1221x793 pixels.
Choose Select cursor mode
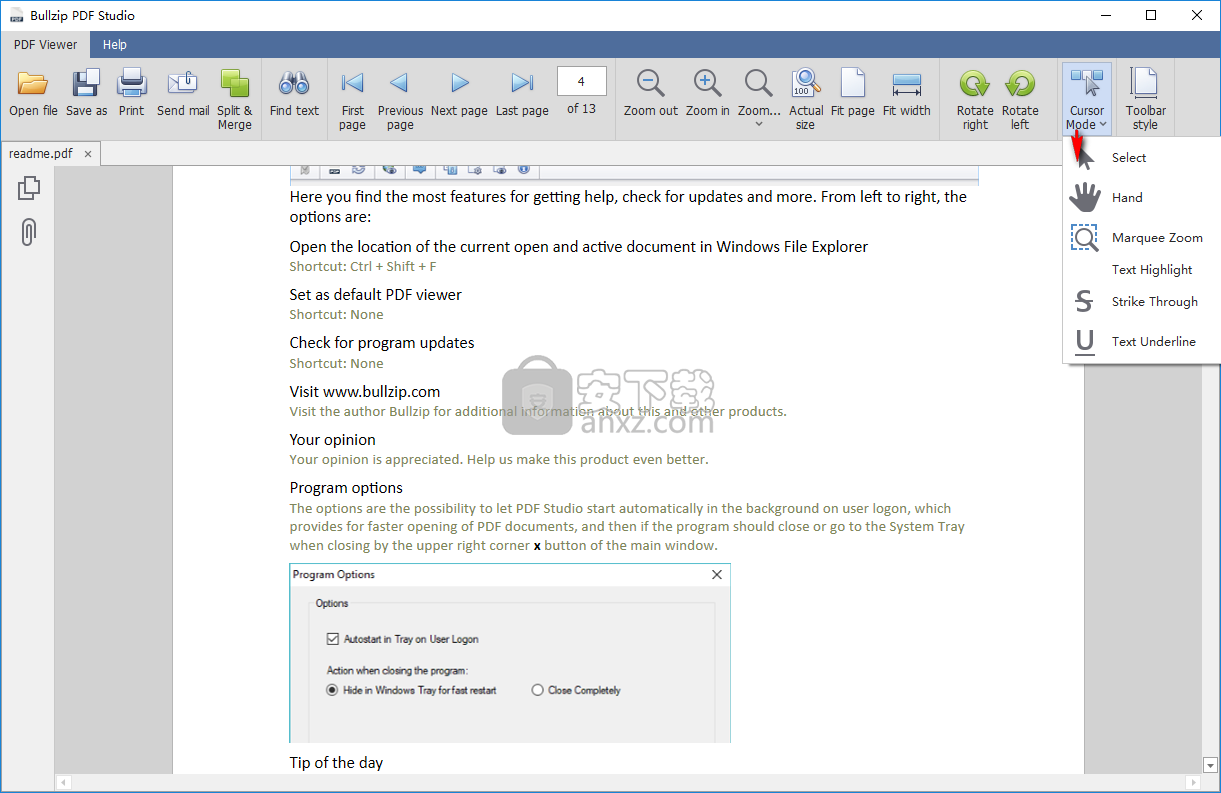(1142, 157)
